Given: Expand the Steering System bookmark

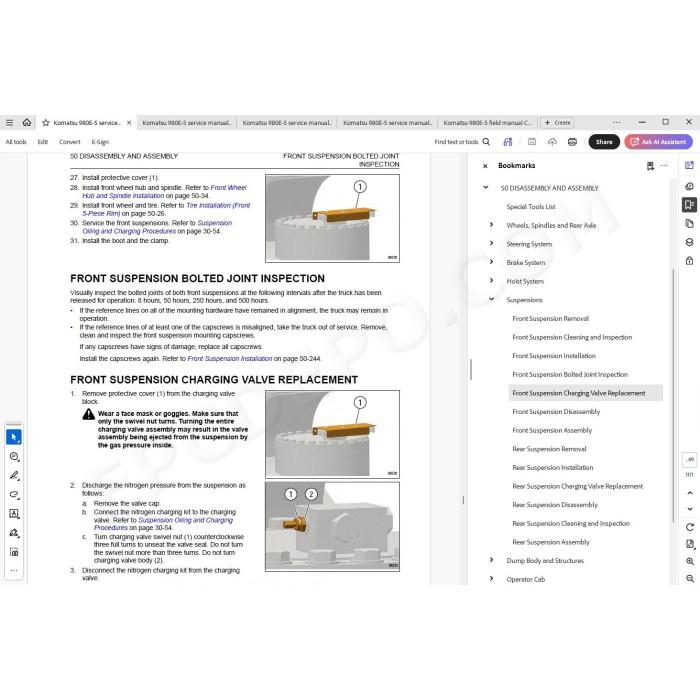Looking at the screenshot, I should (x=492, y=243).
